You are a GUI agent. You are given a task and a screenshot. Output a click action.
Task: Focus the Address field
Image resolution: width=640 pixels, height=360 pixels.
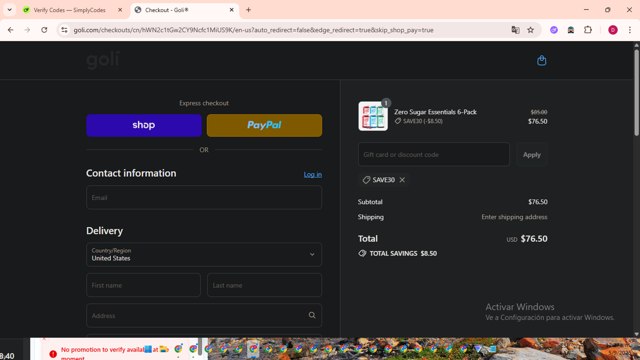coord(204,316)
